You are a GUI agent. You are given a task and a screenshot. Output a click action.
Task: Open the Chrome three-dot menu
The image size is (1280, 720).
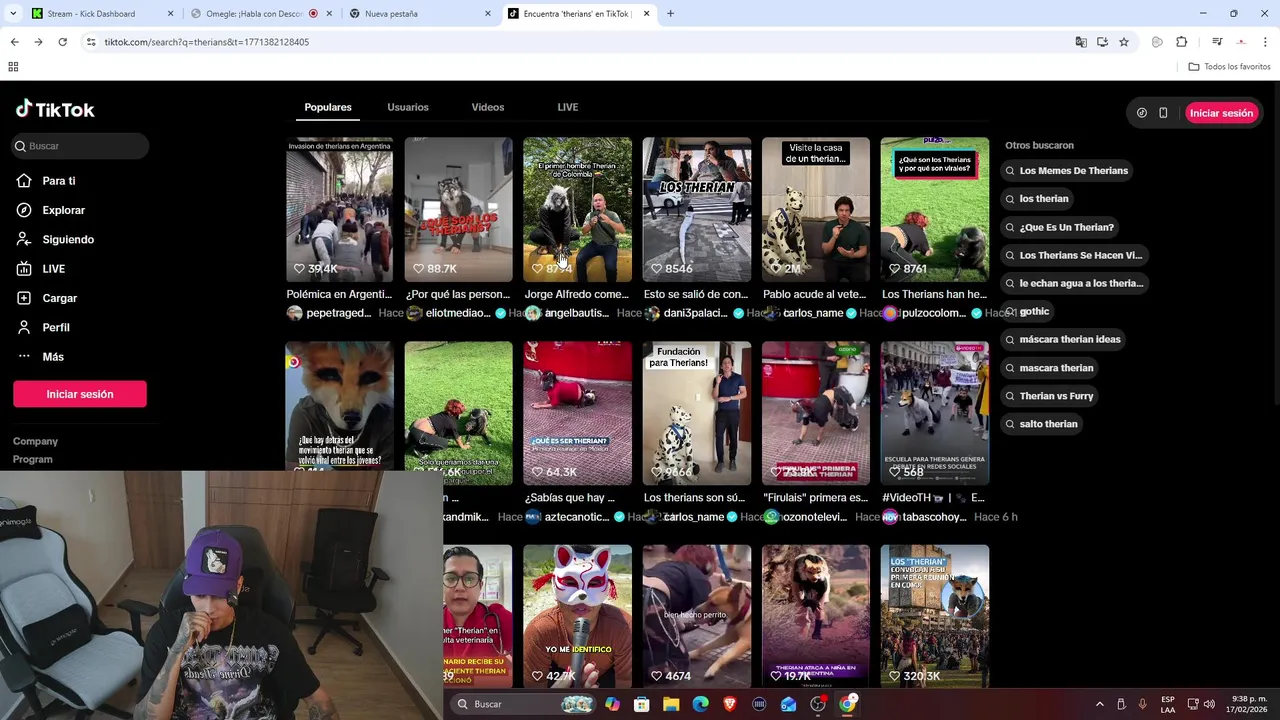[x=1265, y=42]
